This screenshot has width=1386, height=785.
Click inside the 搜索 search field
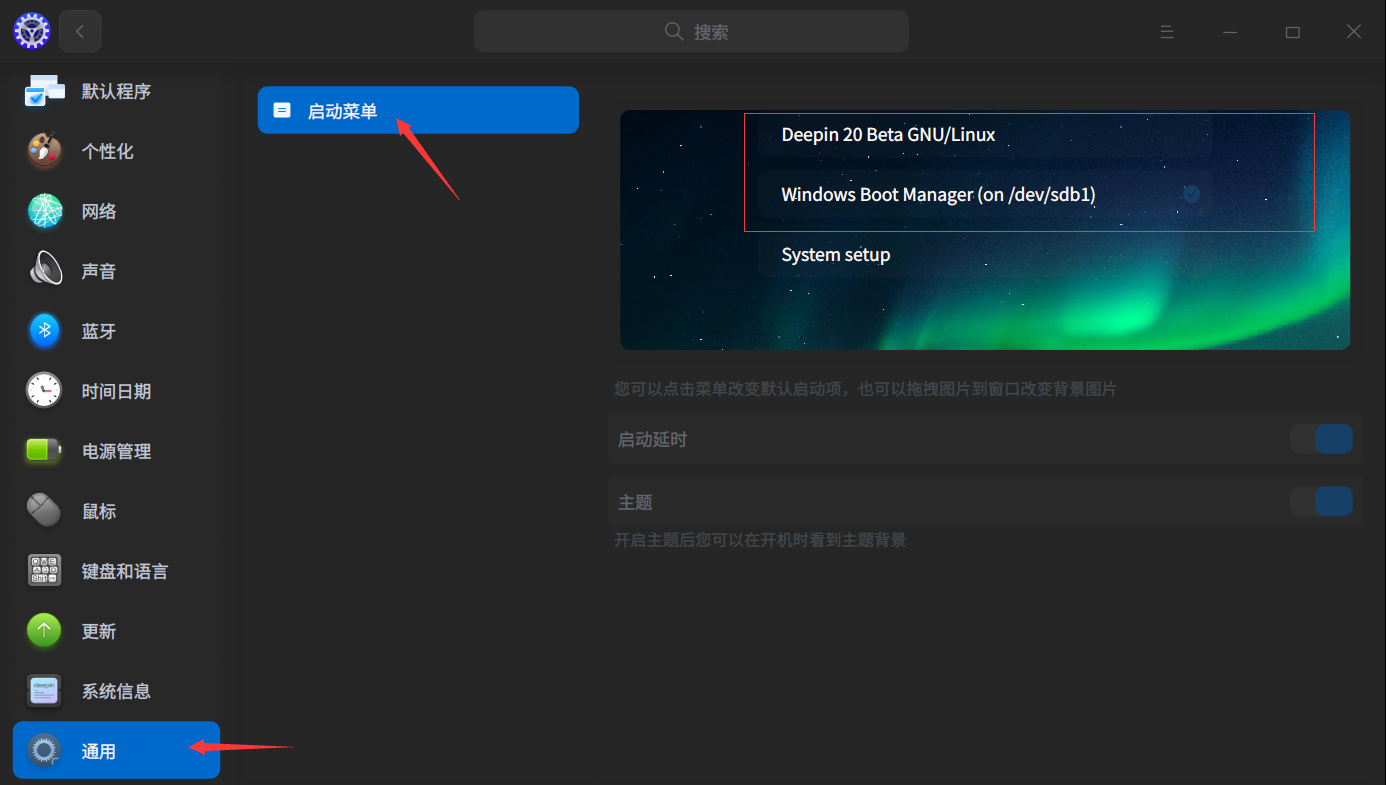pos(691,31)
